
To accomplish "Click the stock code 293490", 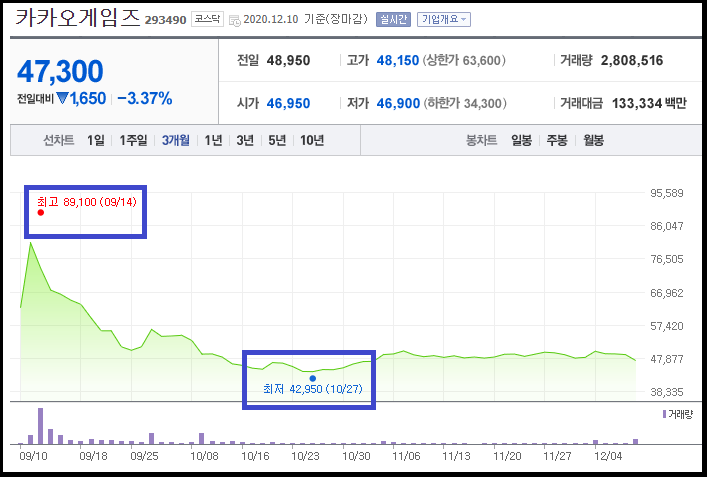I will point(165,20).
